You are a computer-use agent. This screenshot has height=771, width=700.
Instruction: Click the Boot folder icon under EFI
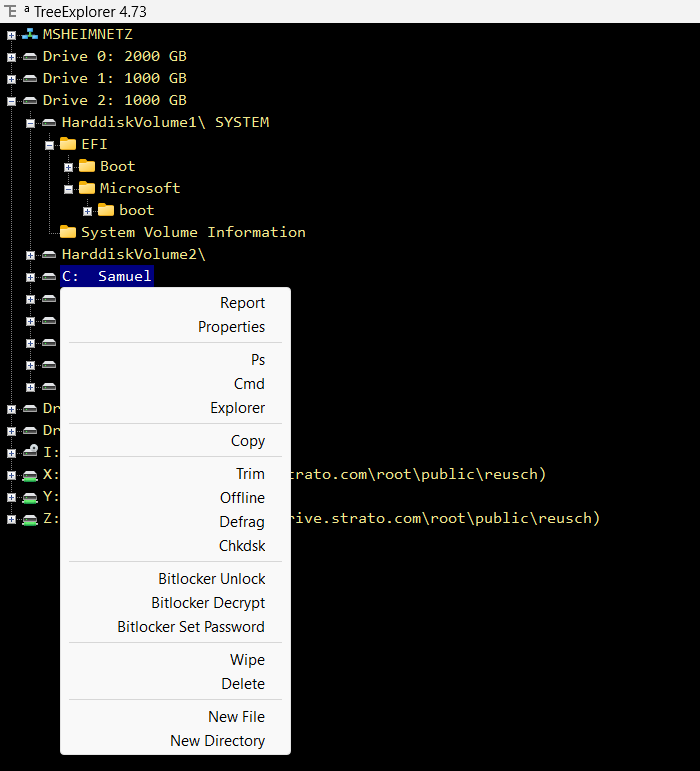click(87, 166)
